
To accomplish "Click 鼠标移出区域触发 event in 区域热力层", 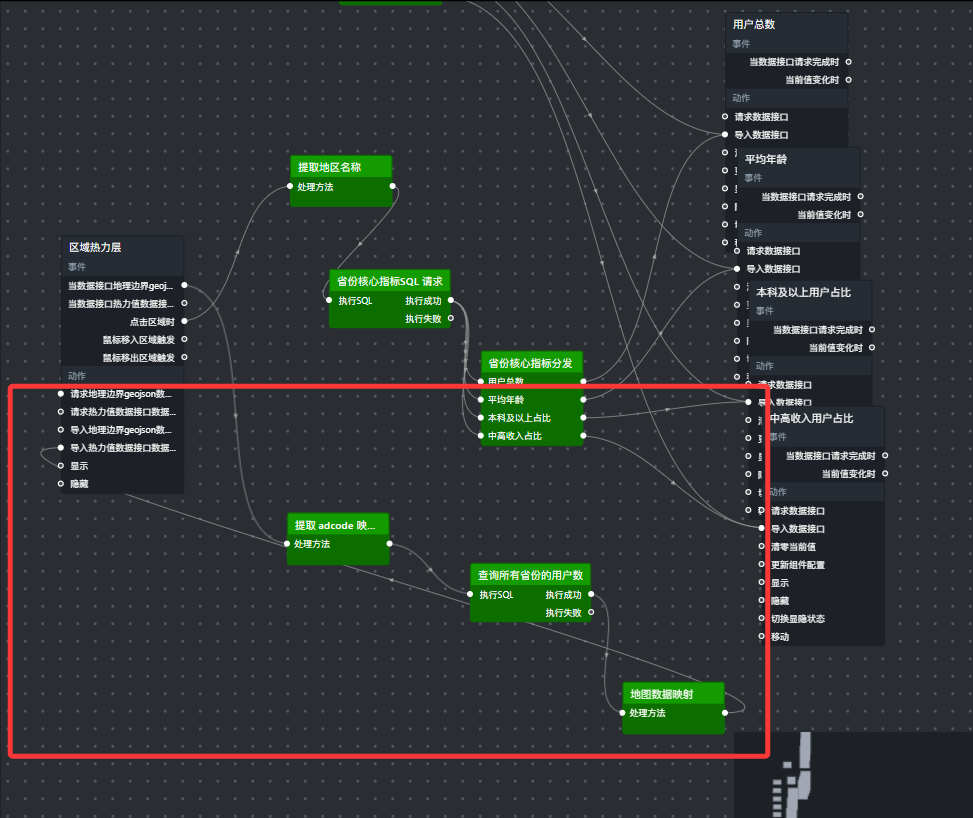I will 138,357.
